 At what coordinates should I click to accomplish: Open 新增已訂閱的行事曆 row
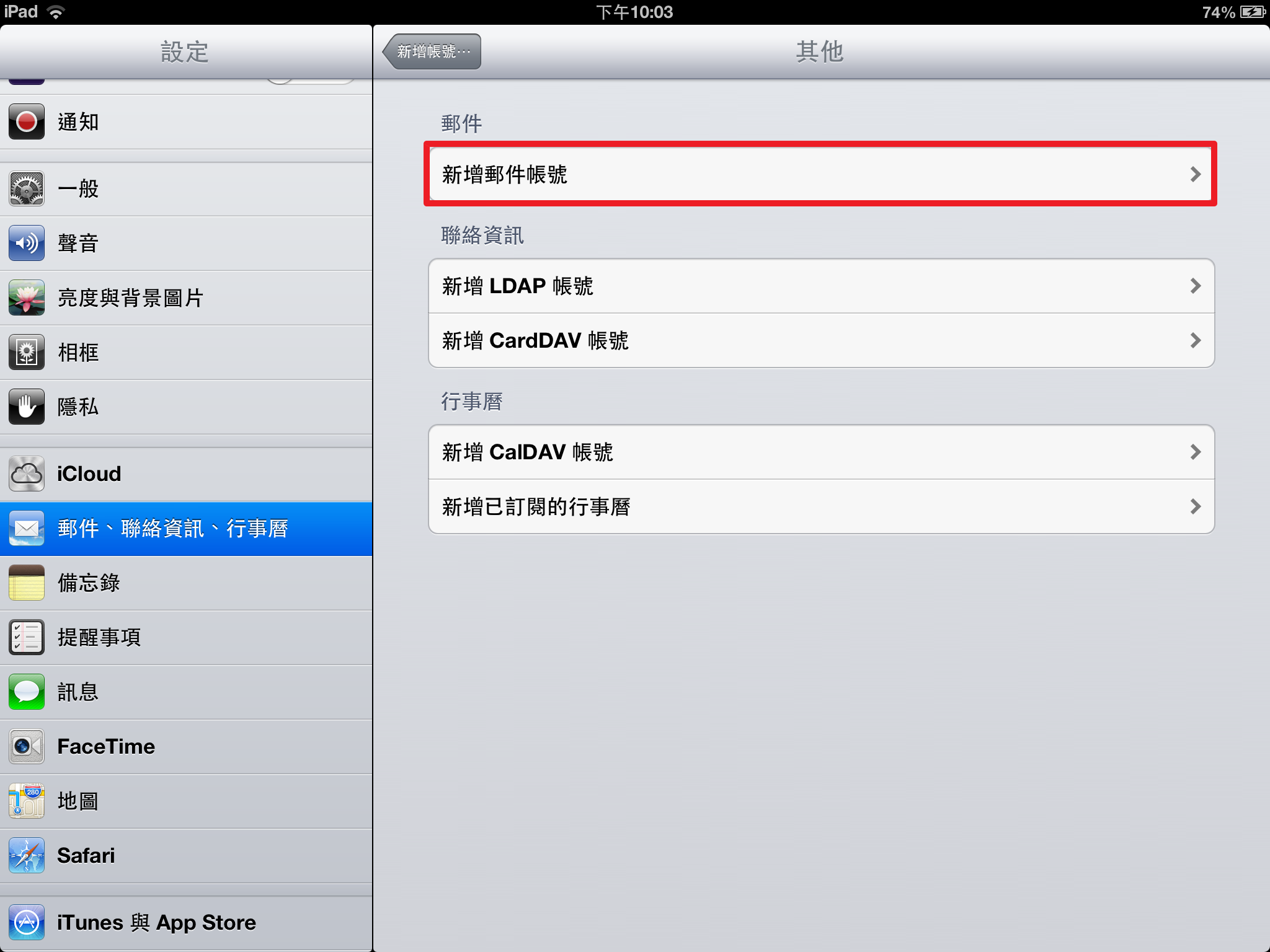tap(821, 506)
